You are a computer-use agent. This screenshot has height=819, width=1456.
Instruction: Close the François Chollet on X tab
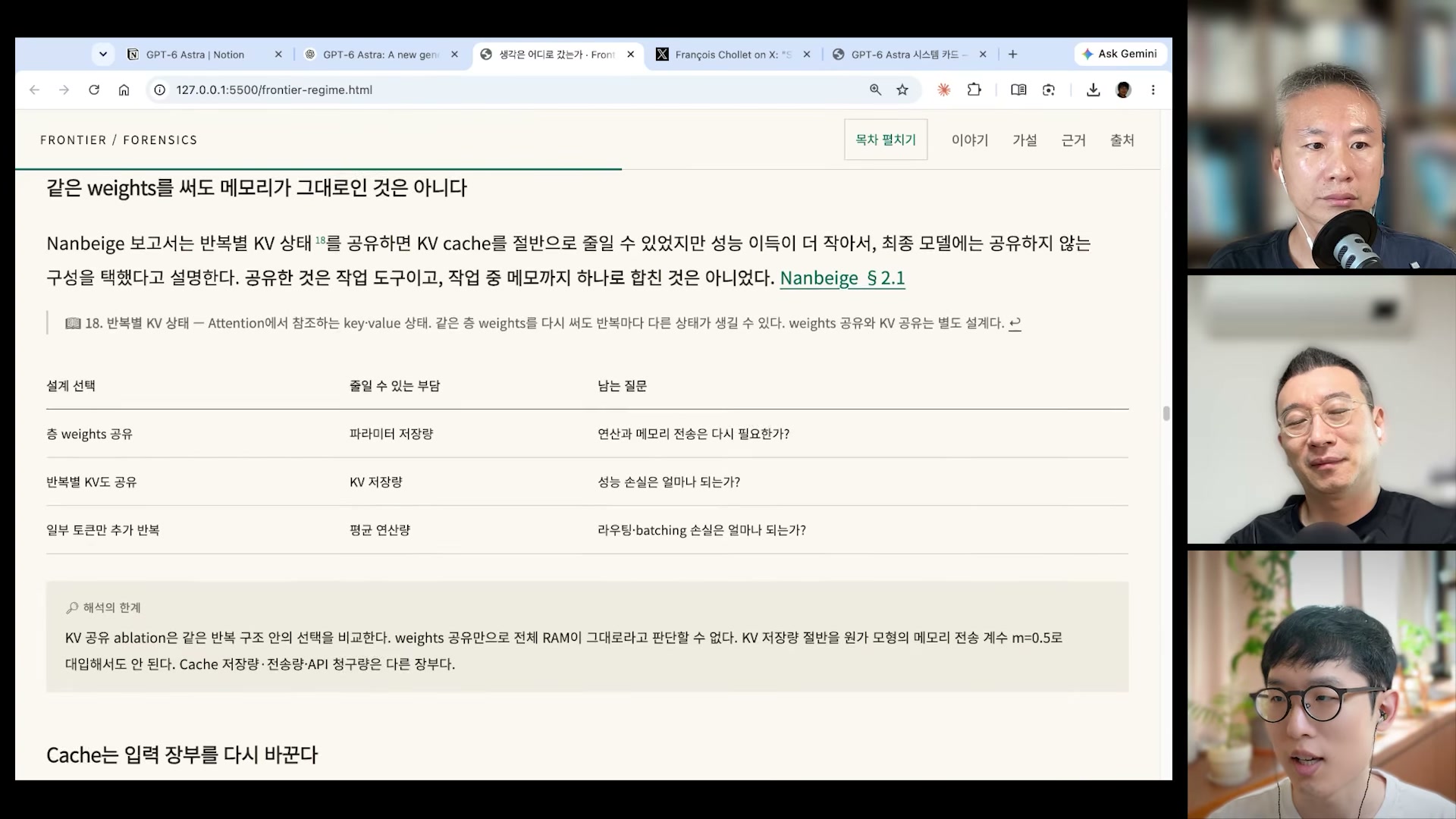click(807, 55)
